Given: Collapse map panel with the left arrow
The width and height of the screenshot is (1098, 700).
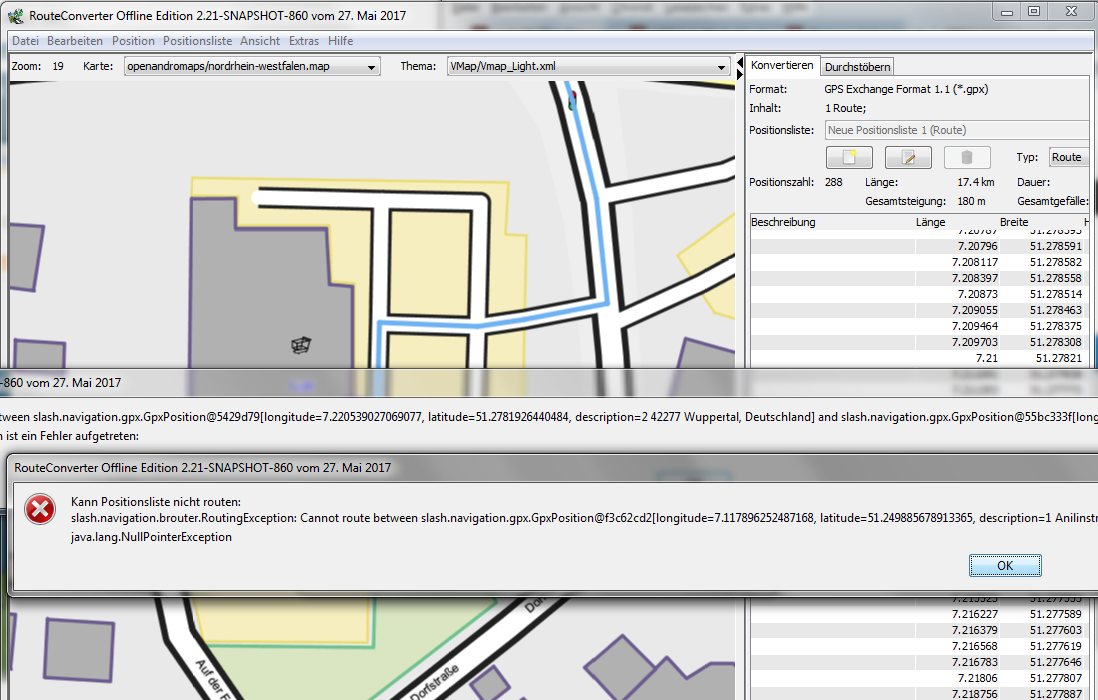Looking at the screenshot, I should tap(741, 61).
